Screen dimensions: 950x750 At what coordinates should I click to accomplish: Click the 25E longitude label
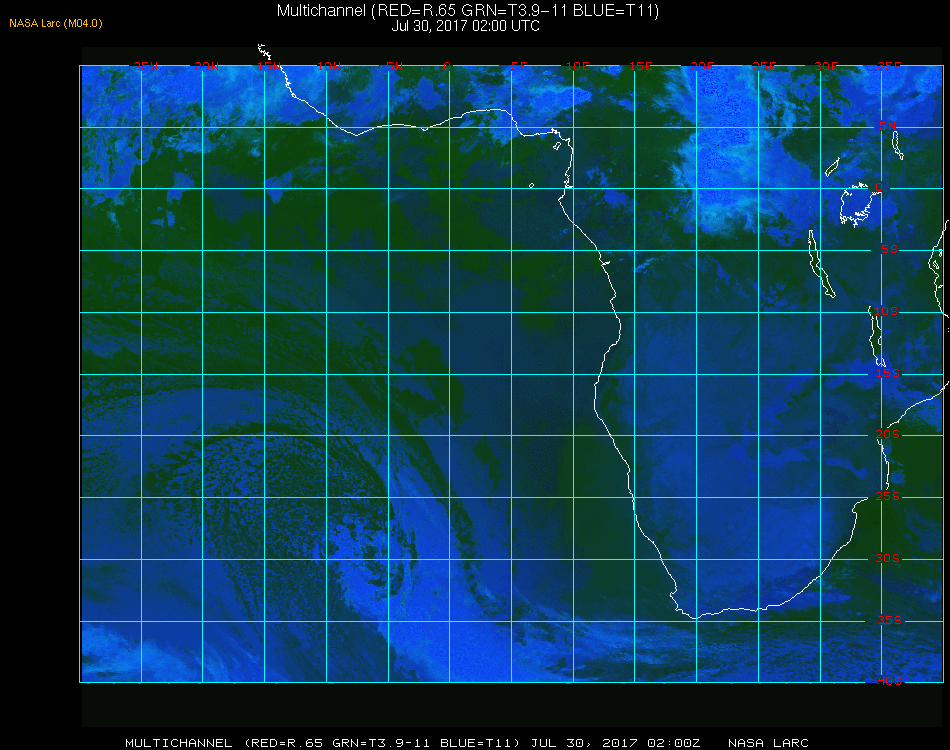(764, 66)
